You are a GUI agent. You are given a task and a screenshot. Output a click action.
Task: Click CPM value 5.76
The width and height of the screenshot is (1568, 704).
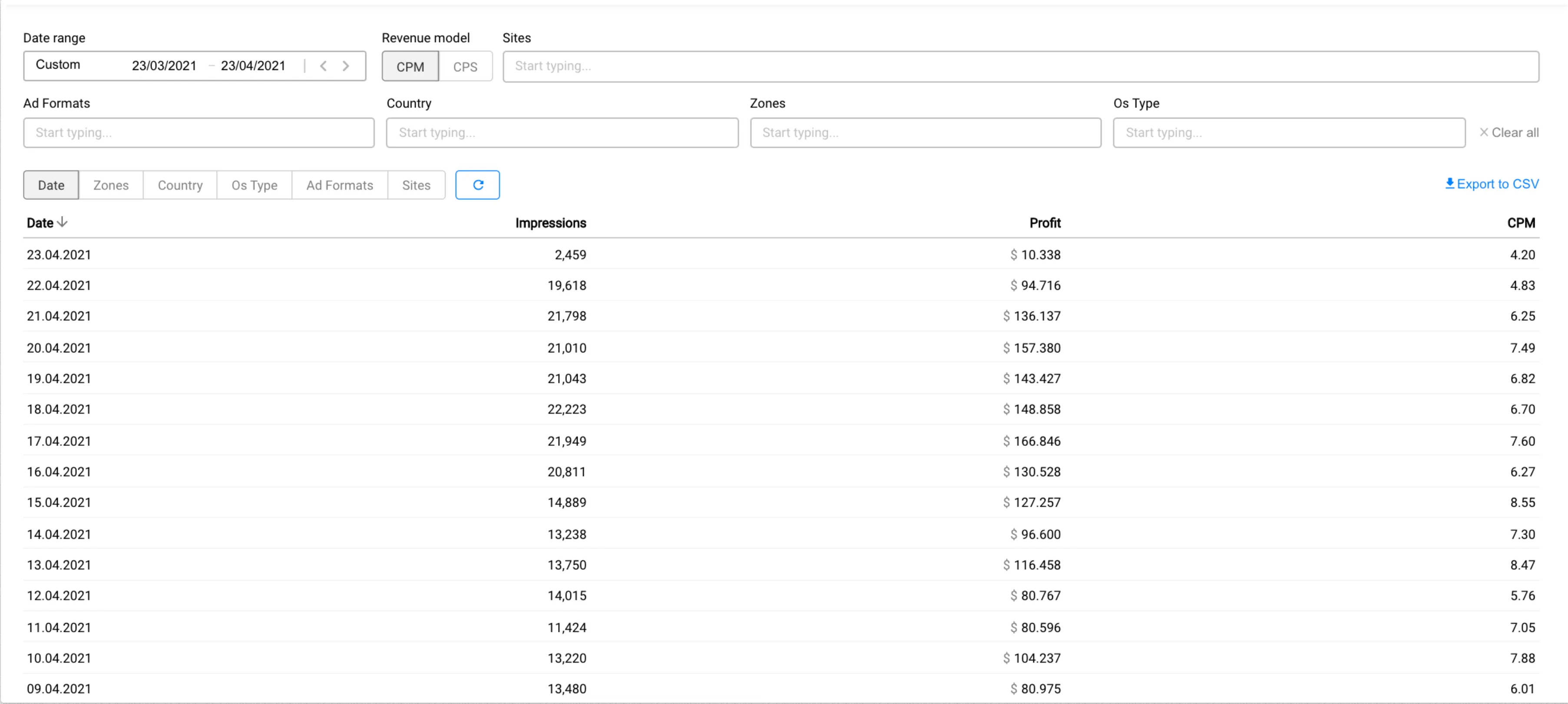click(x=1522, y=596)
